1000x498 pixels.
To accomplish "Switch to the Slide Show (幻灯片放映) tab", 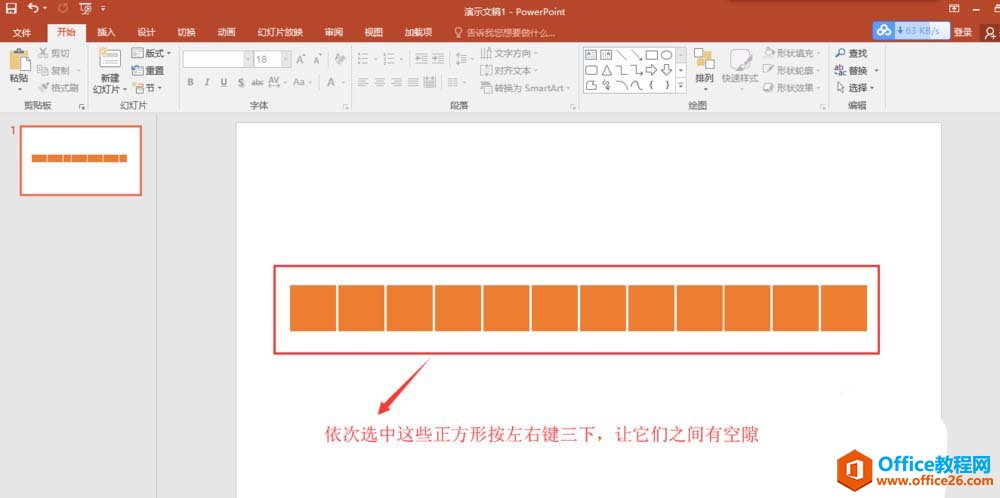I will tap(280, 33).
